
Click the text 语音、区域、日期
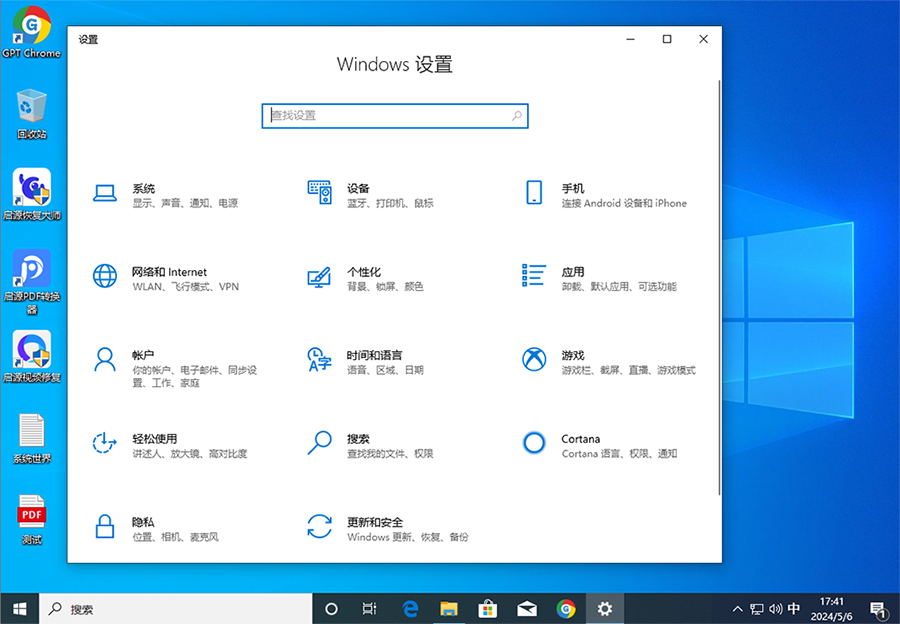pyautogui.click(x=385, y=370)
